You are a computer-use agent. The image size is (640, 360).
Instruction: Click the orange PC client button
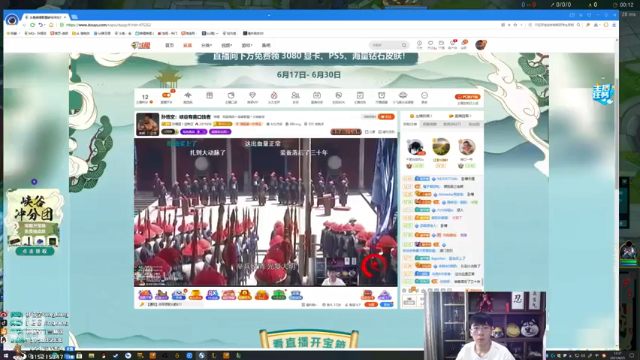(467, 97)
